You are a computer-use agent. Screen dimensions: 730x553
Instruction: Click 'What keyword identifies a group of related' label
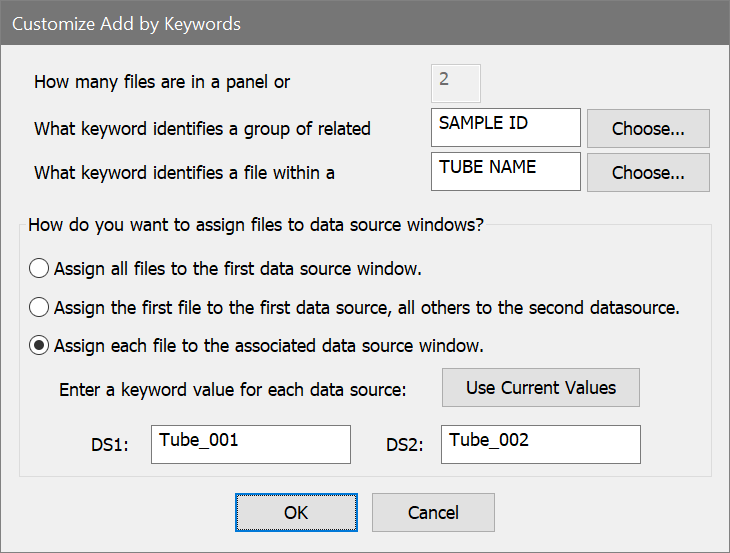[202, 129]
